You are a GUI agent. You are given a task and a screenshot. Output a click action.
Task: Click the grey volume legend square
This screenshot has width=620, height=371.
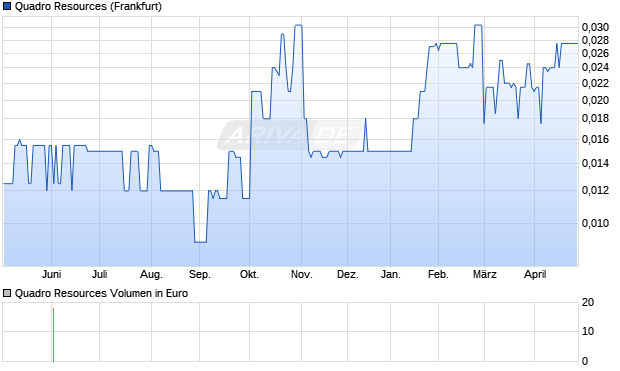pyautogui.click(x=7, y=293)
